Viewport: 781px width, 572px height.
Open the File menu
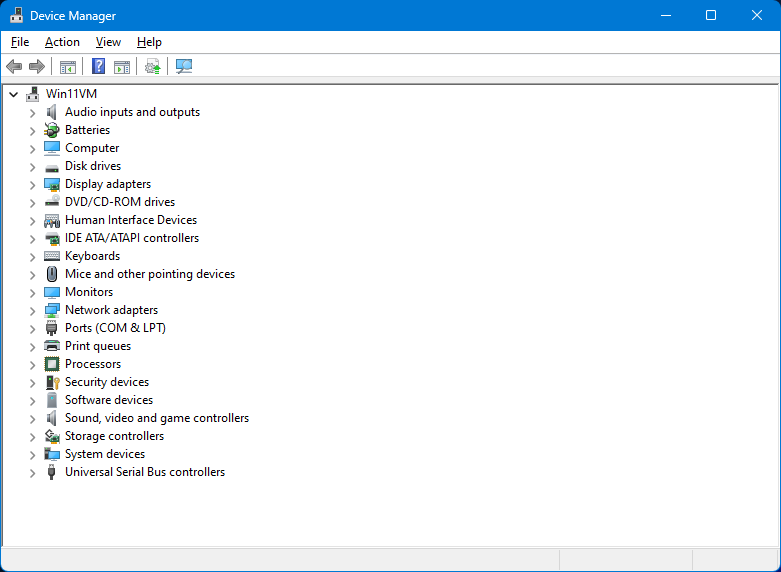pos(20,42)
